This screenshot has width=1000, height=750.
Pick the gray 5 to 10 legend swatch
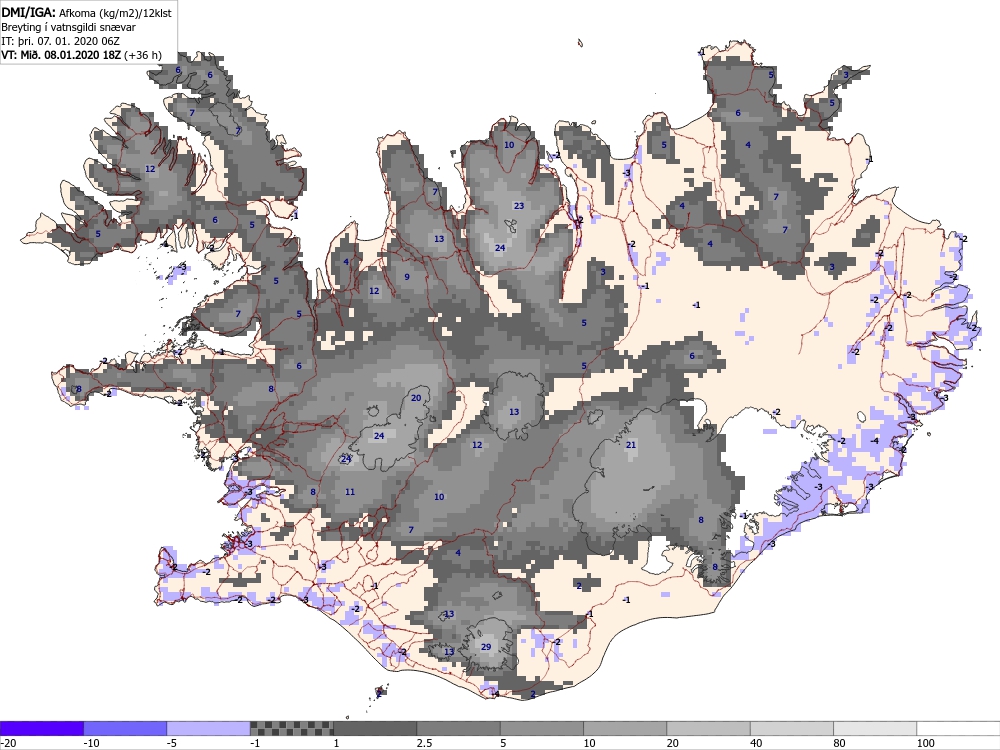(x=542, y=728)
